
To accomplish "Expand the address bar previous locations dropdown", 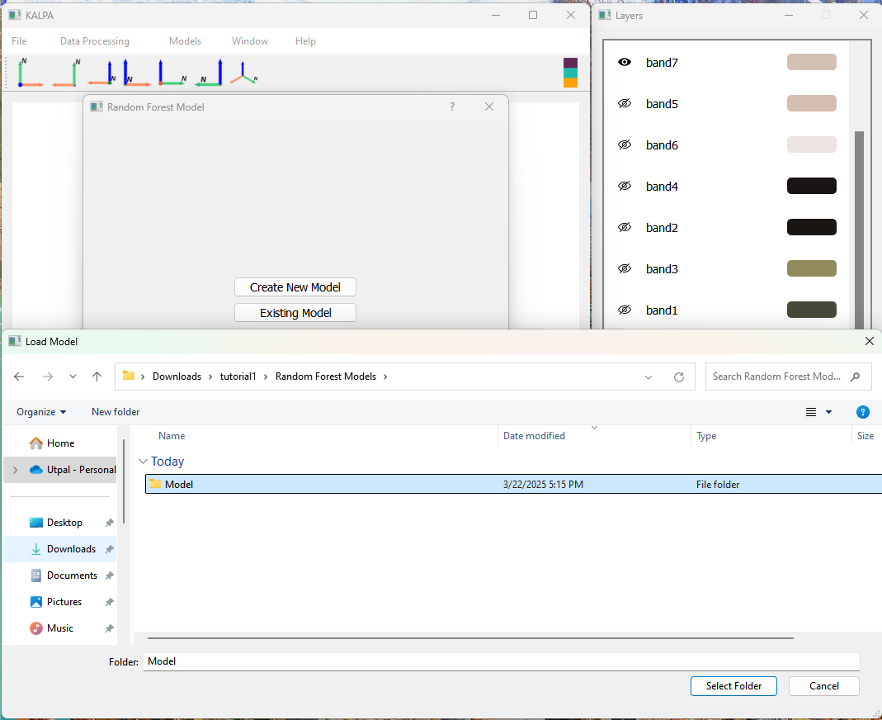I will 648,377.
